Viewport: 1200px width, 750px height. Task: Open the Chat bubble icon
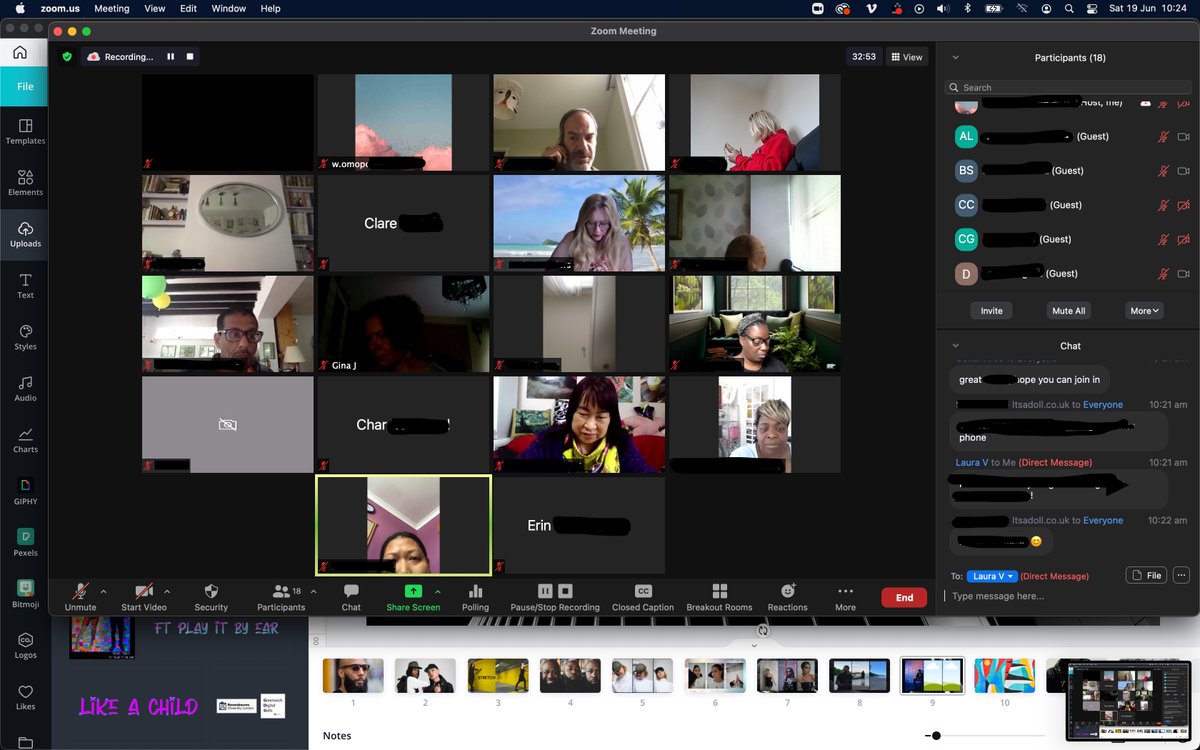pyautogui.click(x=351, y=591)
